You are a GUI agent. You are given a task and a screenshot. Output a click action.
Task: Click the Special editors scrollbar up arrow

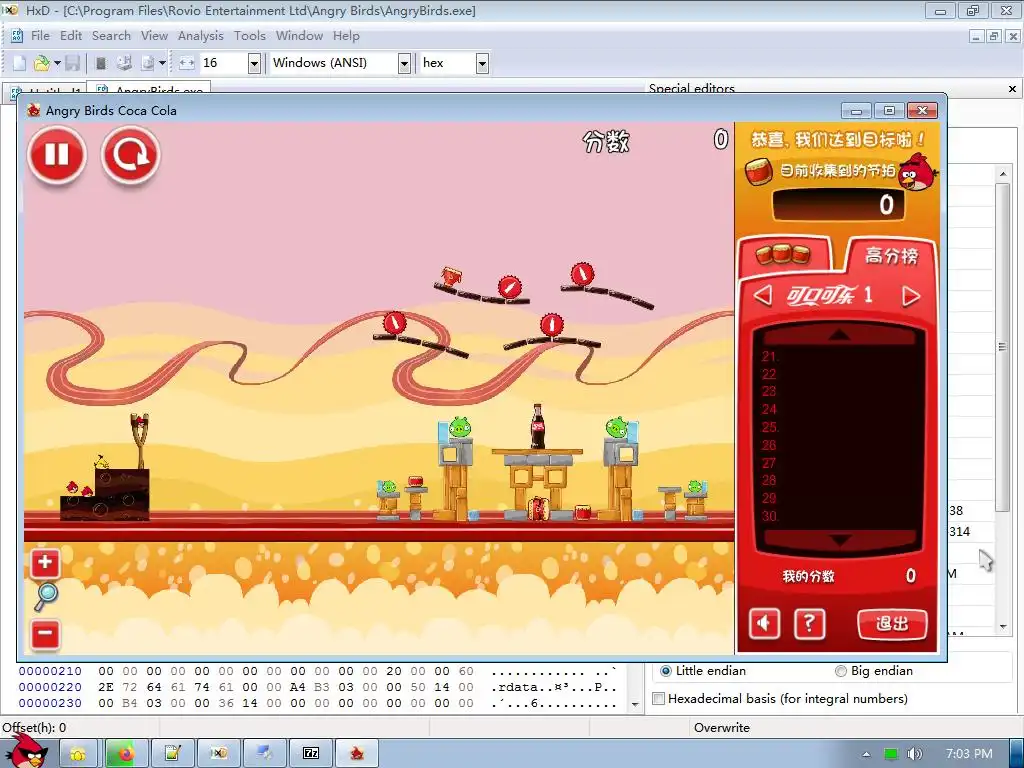coord(1002,174)
